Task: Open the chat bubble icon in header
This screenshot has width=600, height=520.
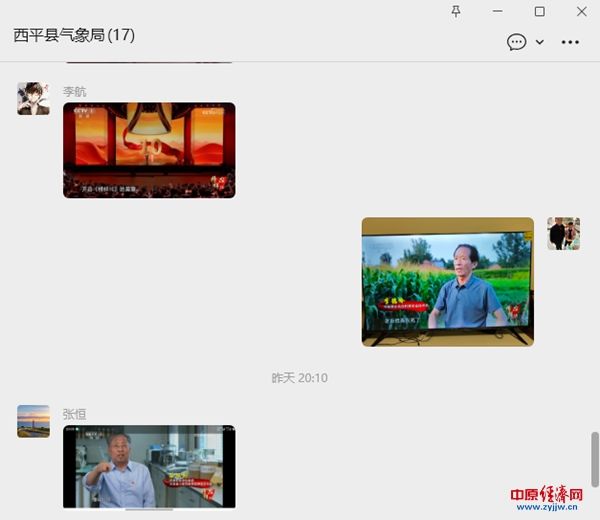Action: coord(516,42)
